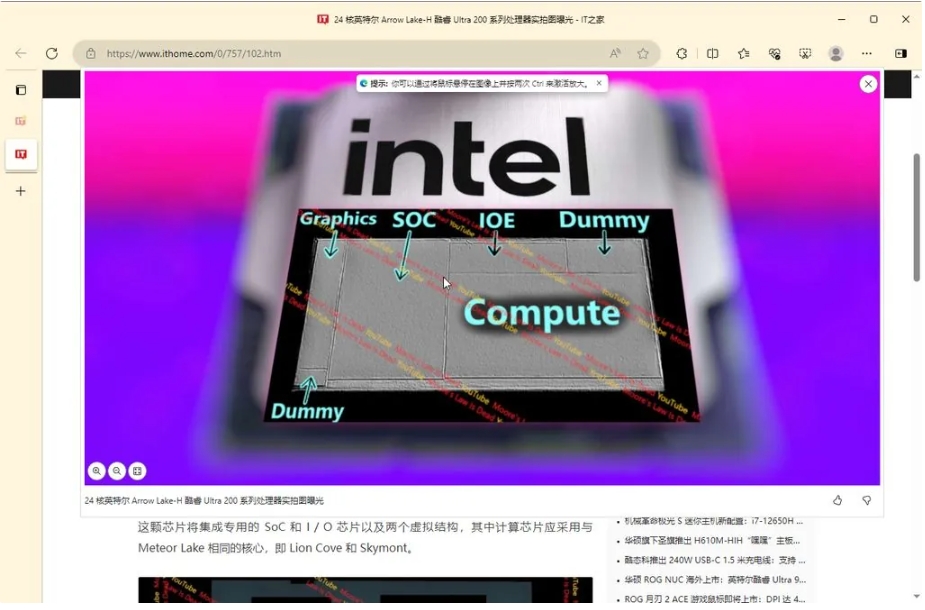Switch to the second faded IT tab

point(21,122)
